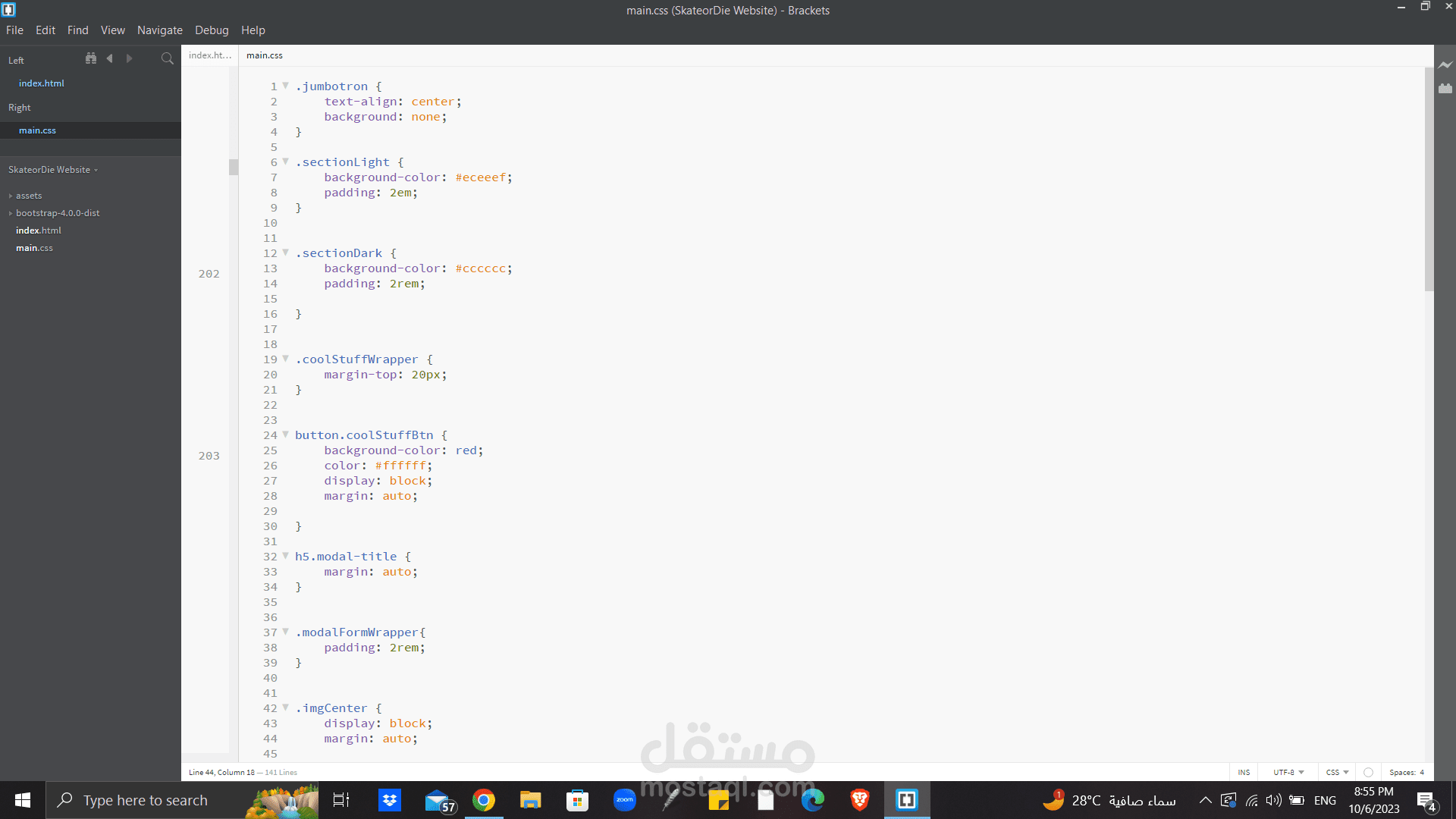Select main.css in the project file tree
This screenshot has width=1456, height=819.
tap(34, 248)
